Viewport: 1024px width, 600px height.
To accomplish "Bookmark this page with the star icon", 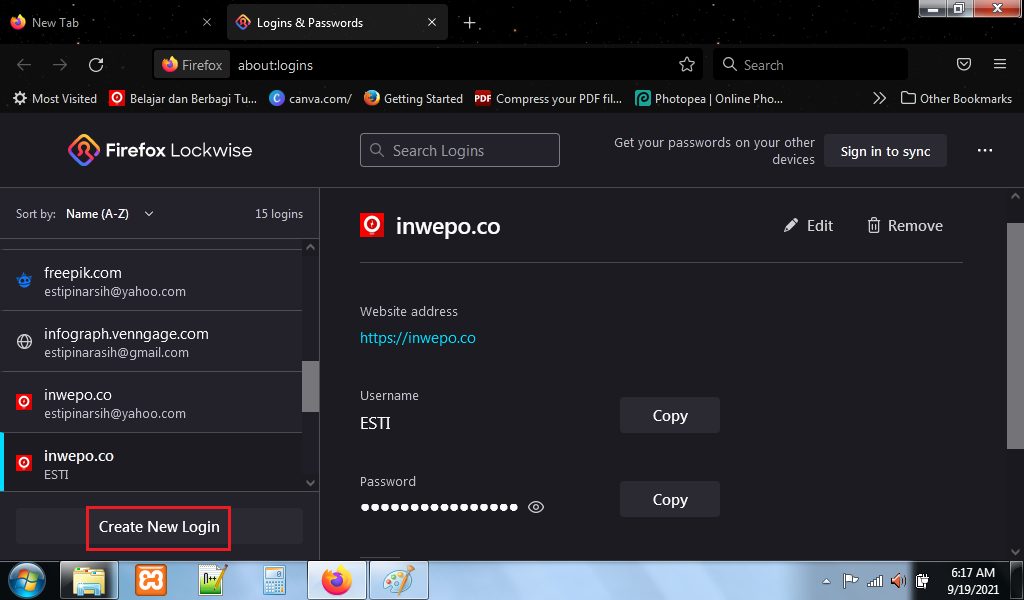I will pyautogui.click(x=686, y=64).
